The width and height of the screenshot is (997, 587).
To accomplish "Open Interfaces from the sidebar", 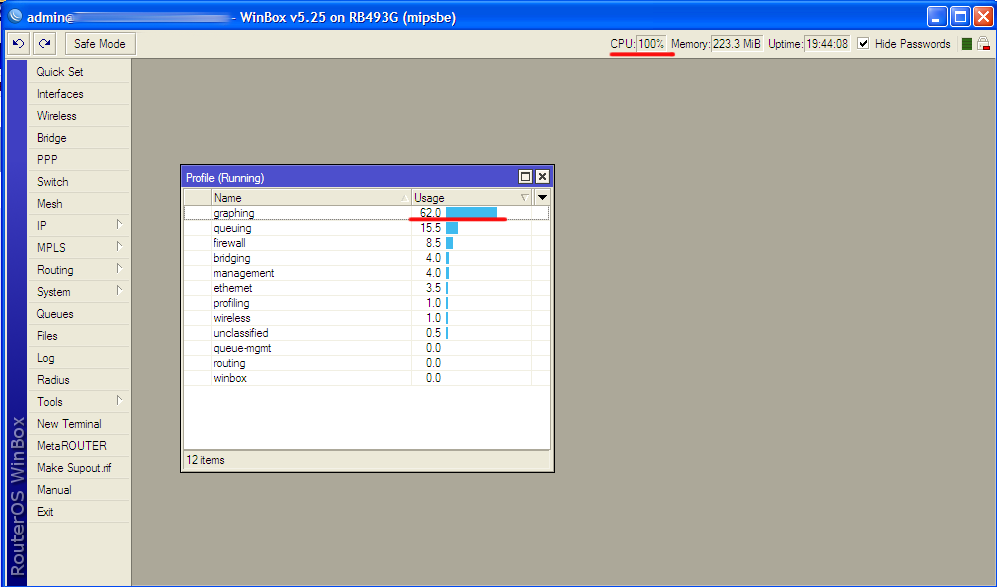I will tap(61, 93).
